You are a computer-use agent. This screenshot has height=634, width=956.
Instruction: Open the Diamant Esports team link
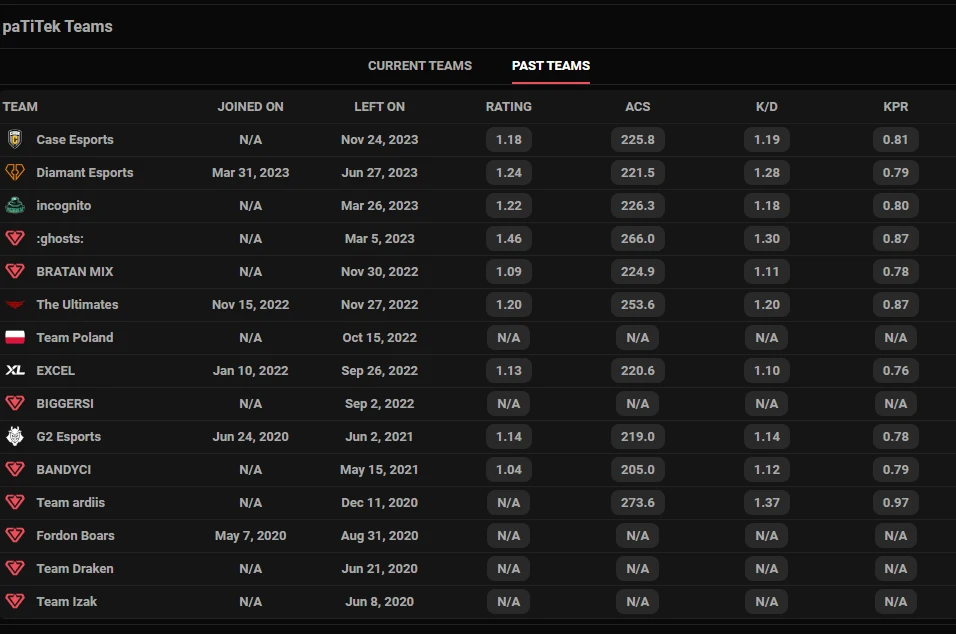point(85,173)
